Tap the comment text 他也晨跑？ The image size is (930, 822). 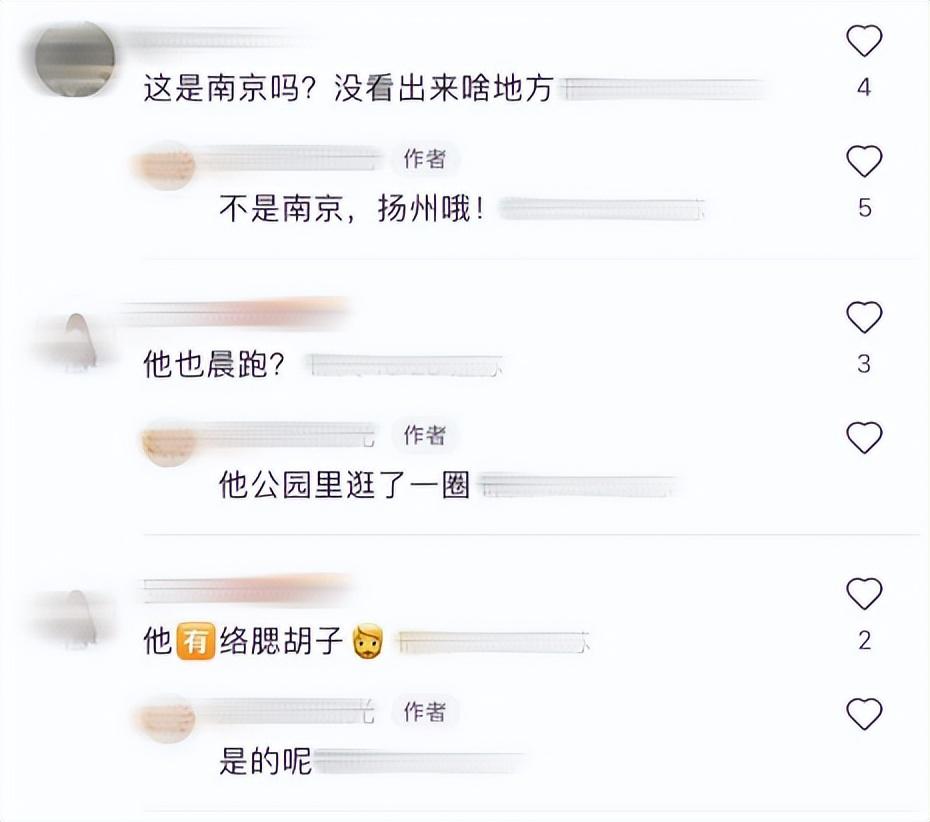pyautogui.click(x=215, y=364)
